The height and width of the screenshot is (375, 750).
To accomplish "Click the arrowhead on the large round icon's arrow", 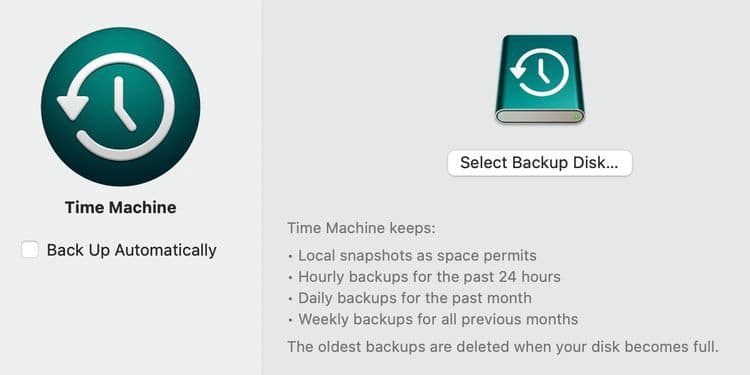I will click(73, 108).
